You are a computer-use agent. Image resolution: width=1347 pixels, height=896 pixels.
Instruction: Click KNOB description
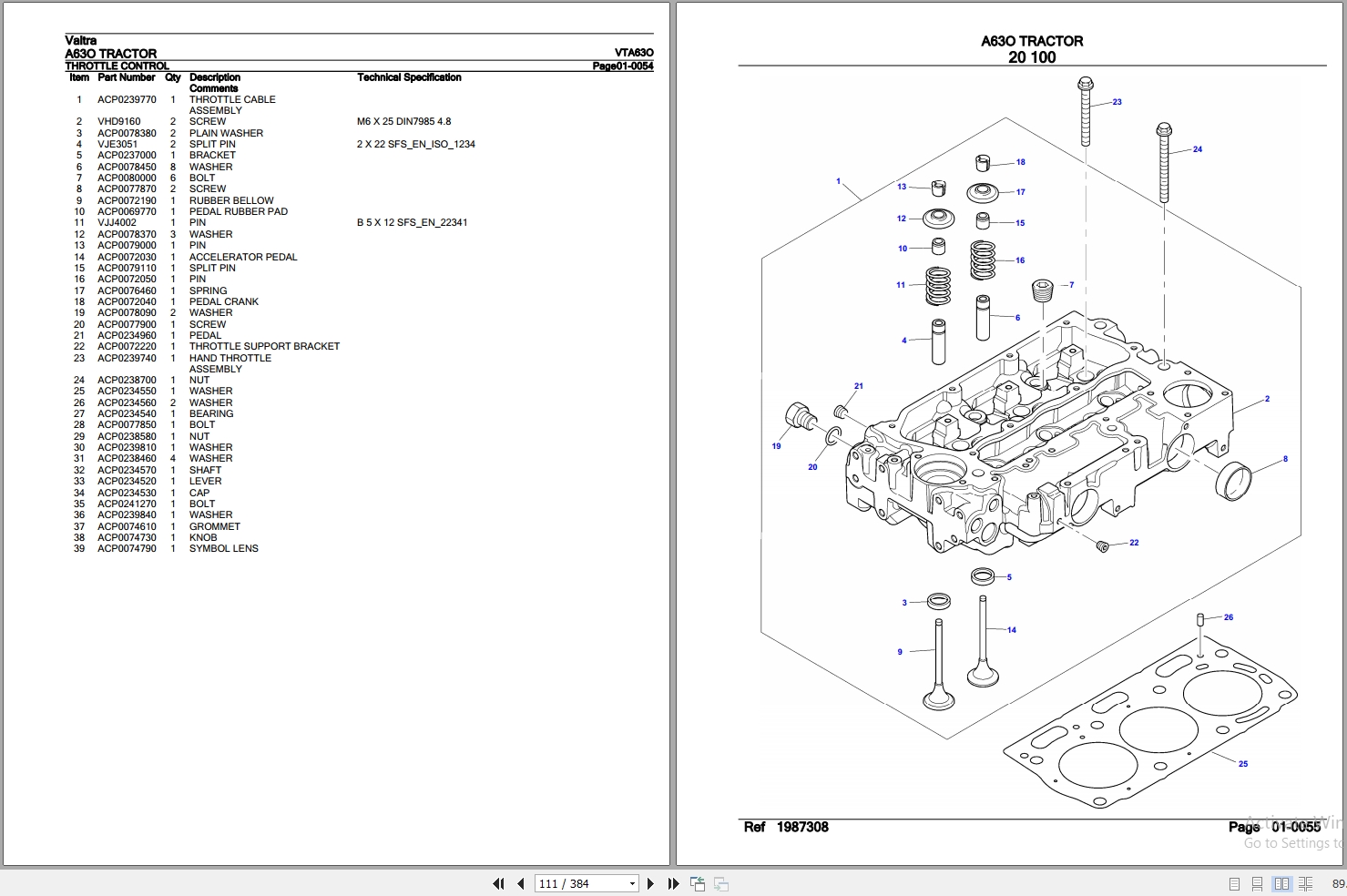(x=203, y=537)
